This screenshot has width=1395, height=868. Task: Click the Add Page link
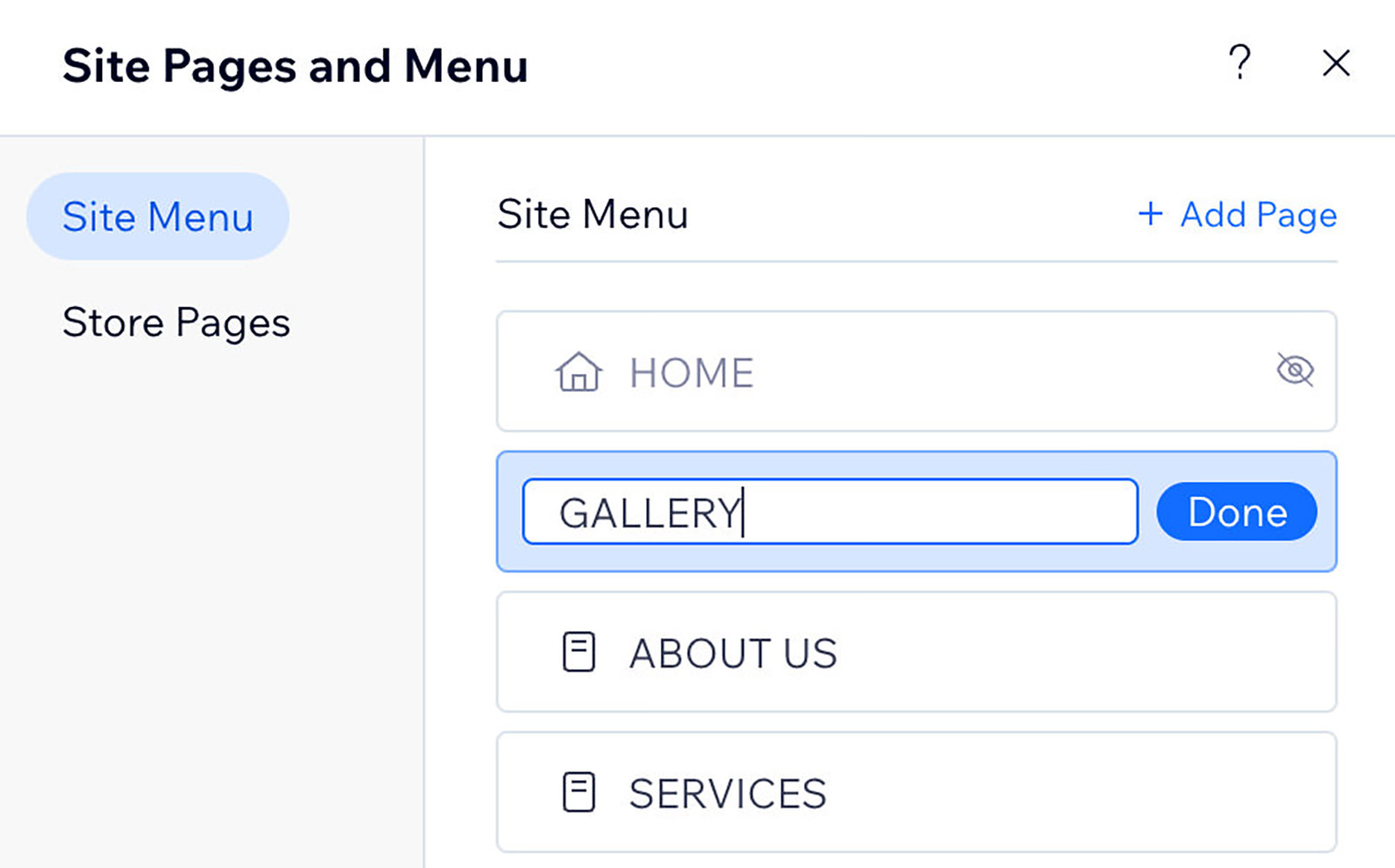click(1257, 215)
